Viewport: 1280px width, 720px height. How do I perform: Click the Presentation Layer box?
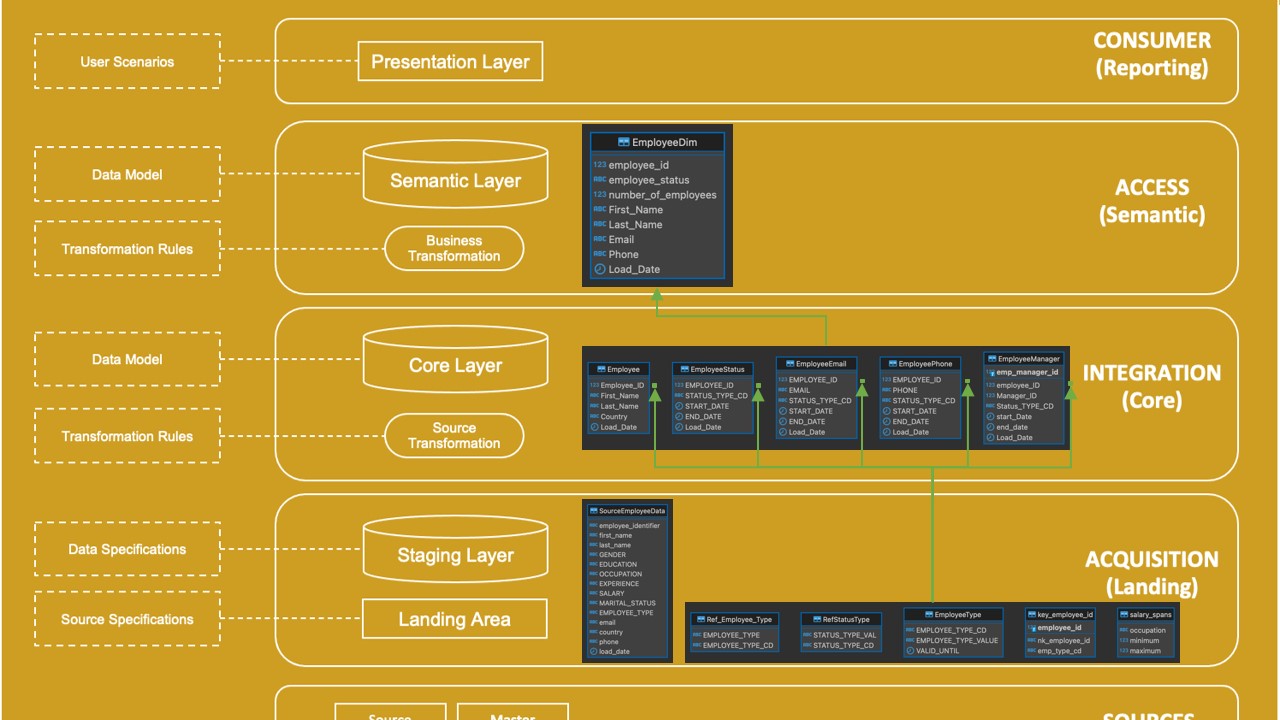(x=450, y=61)
